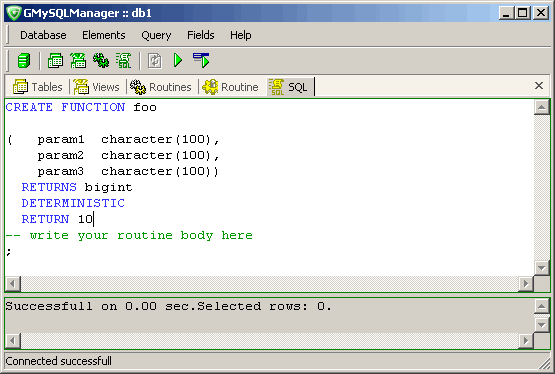Run query with green play icon
The image size is (555, 374).
[x=178, y=61]
